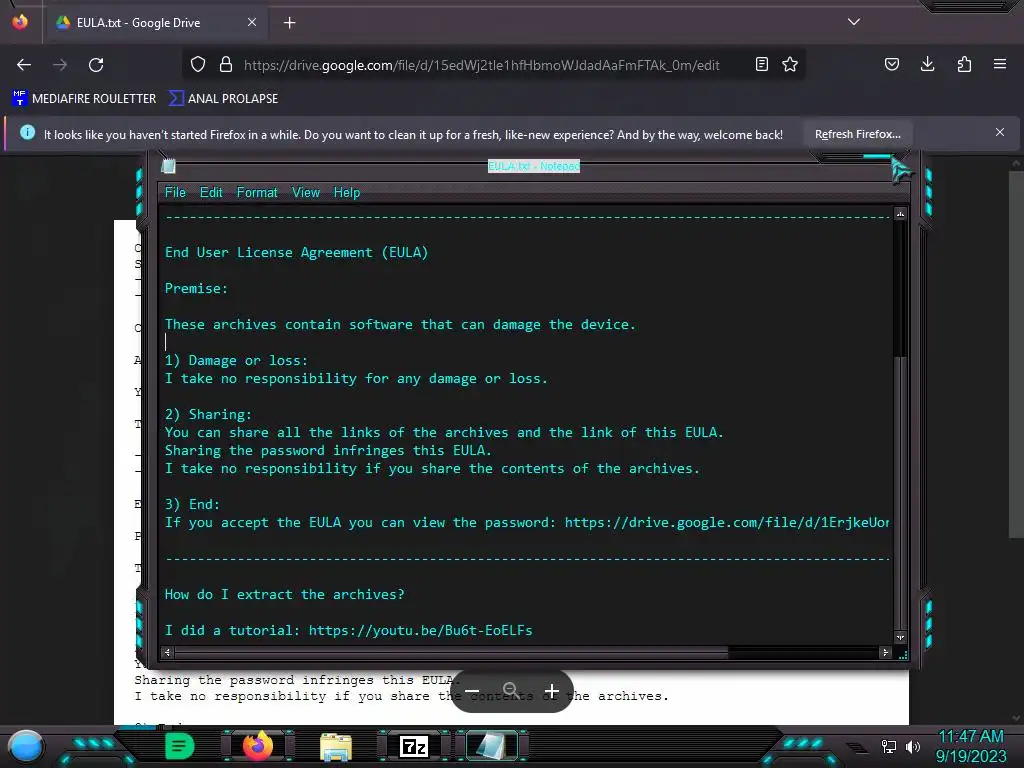Screen dimensions: 1024x768
Task: Show site security padlock info
Action: pos(226,65)
